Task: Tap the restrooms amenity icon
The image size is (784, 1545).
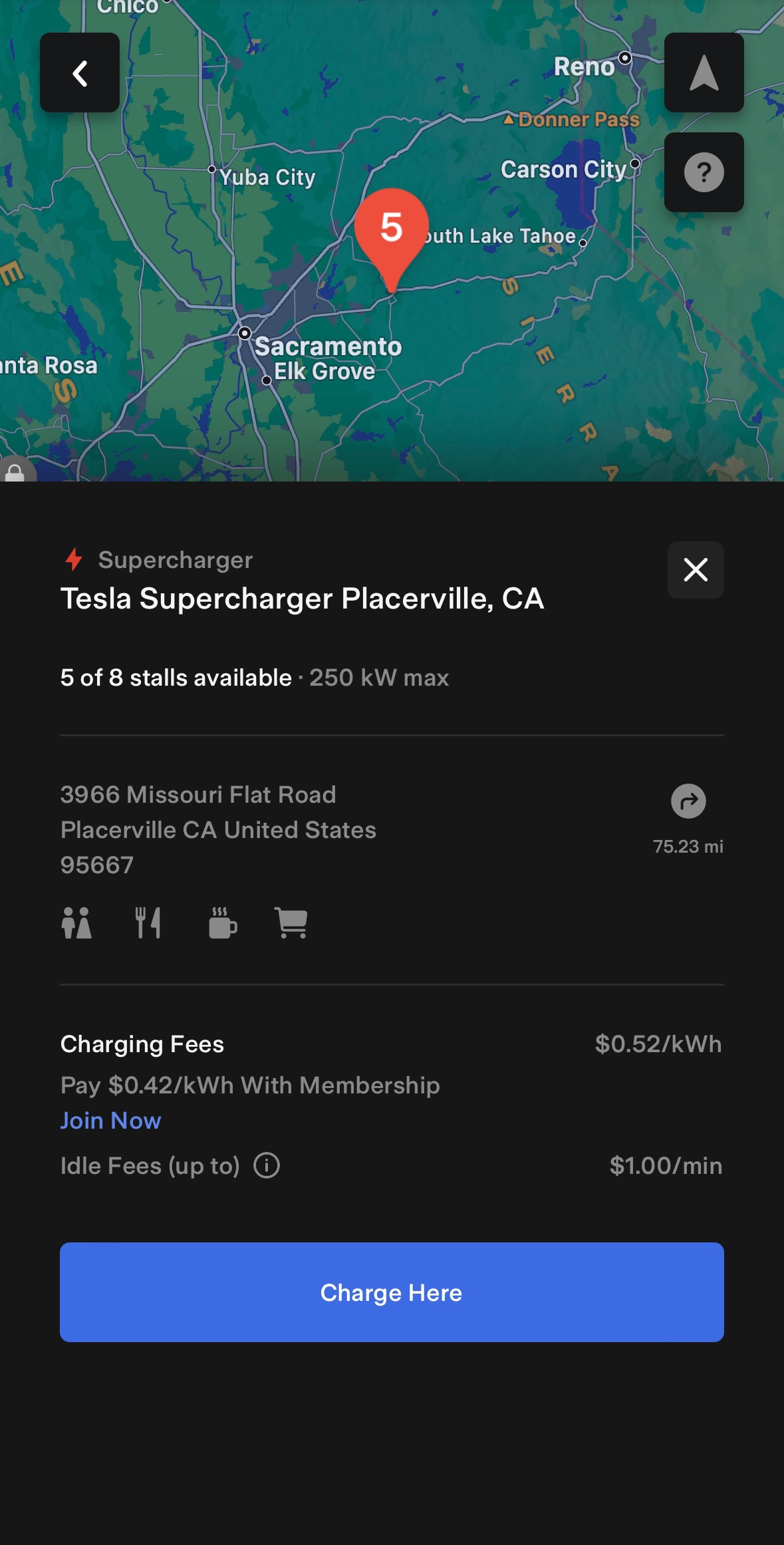Action: tap(76, 923)
